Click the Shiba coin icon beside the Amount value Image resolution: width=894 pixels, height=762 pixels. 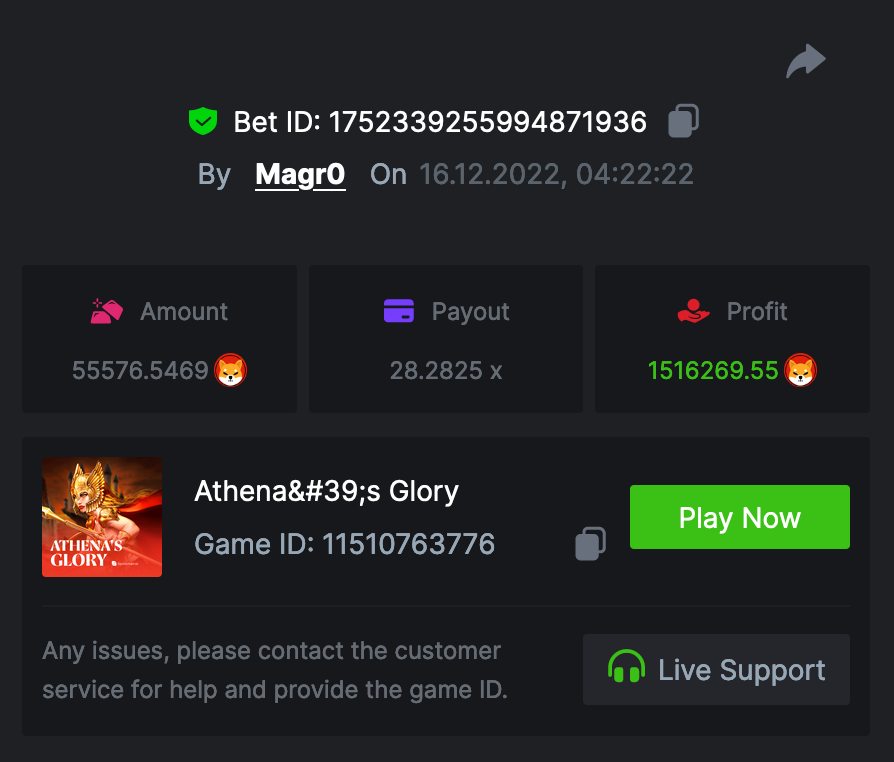(231, 371)
